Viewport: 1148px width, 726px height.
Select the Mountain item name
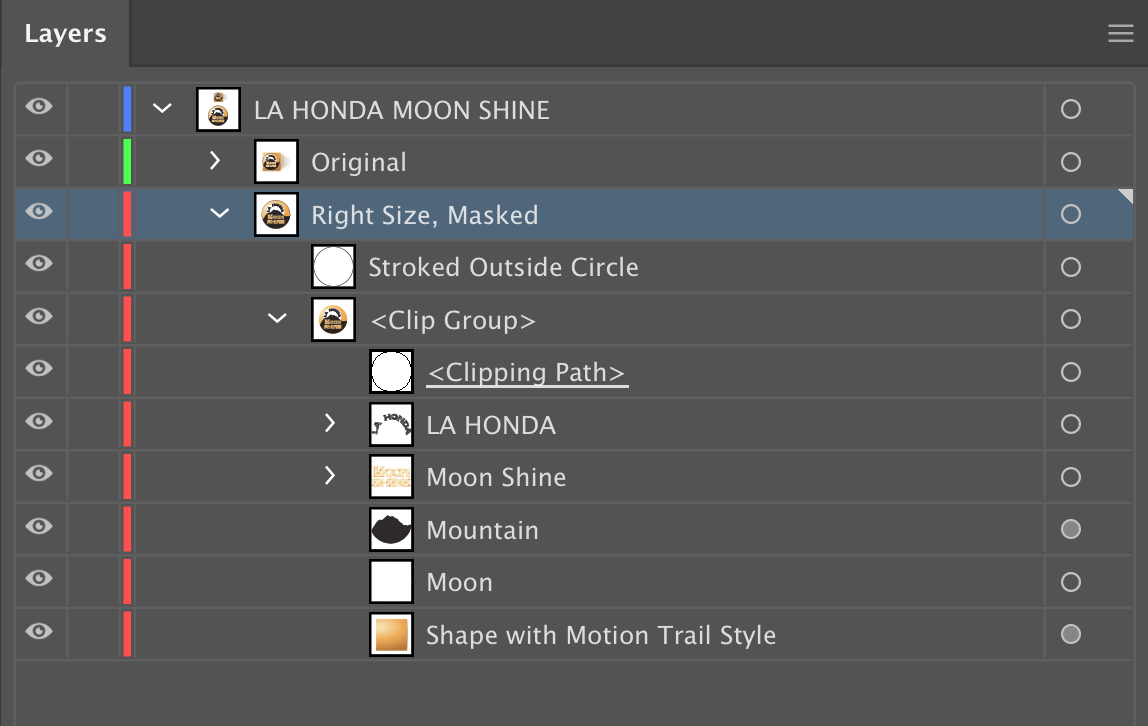(x=482, y=531)
